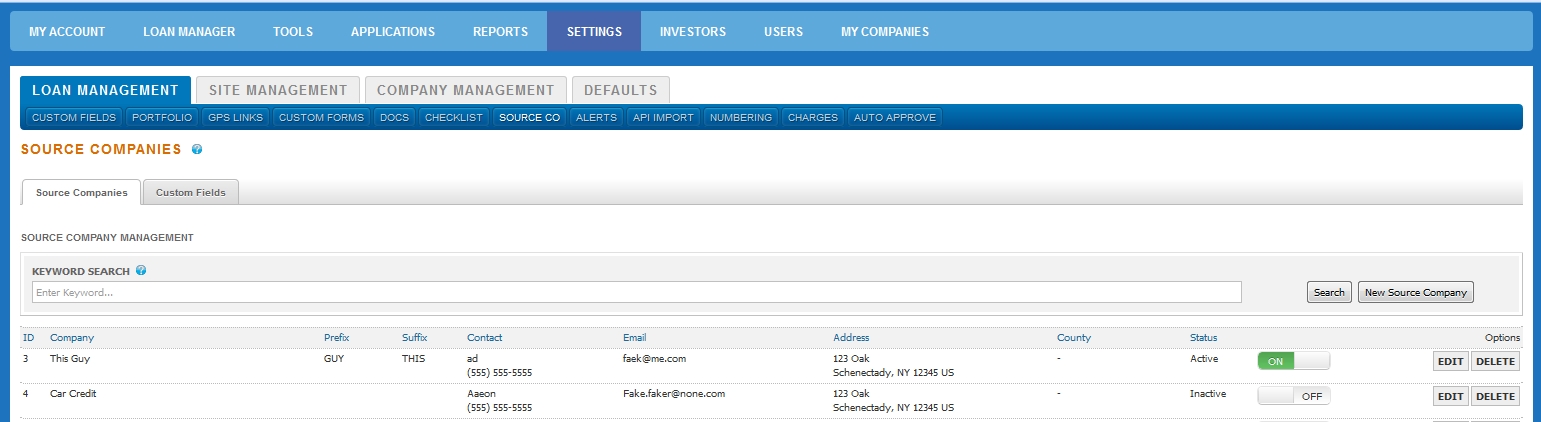Select the Source Co sub-tab

point(529,118)
